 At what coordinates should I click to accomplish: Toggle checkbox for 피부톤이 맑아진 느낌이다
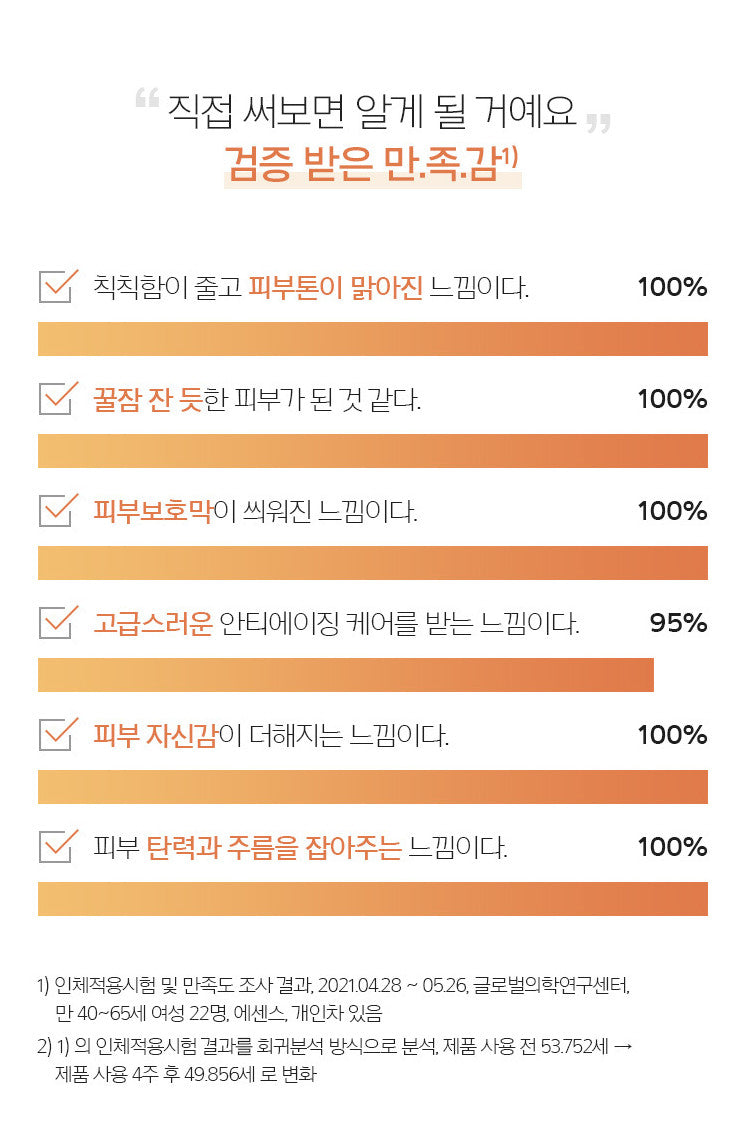[55, 286]
